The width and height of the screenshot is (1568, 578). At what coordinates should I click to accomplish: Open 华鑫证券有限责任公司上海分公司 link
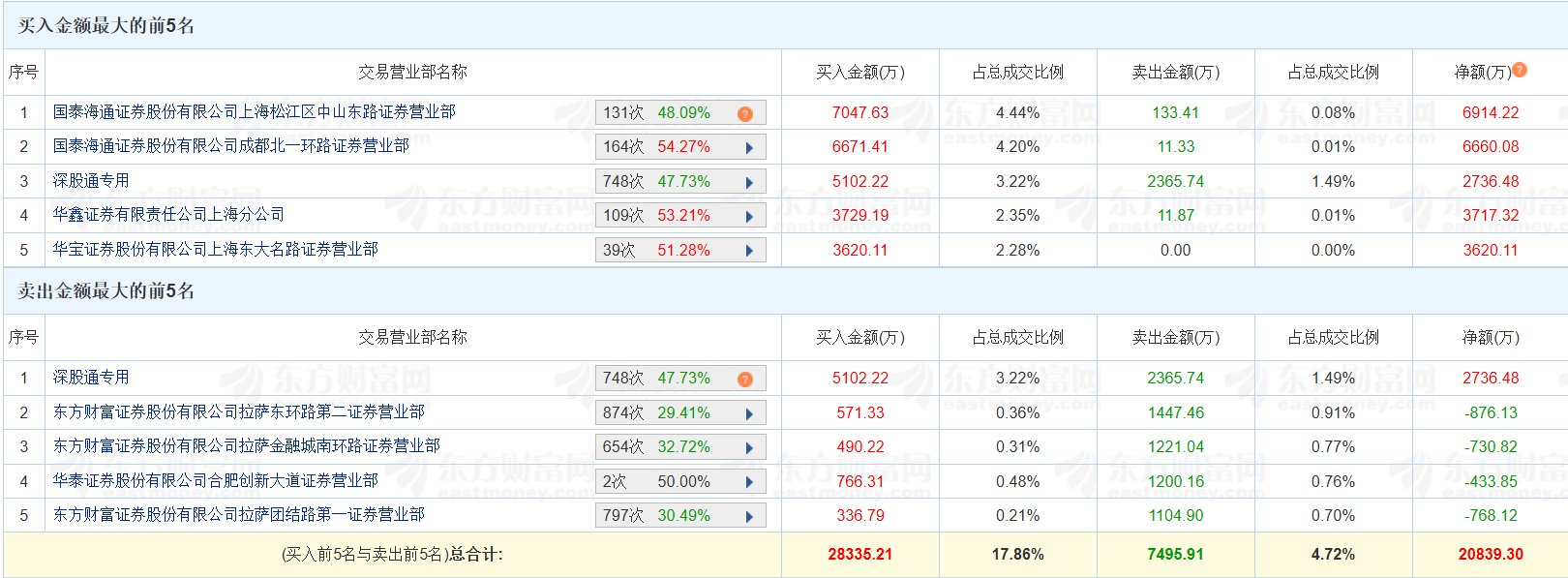tap(168, 215)
